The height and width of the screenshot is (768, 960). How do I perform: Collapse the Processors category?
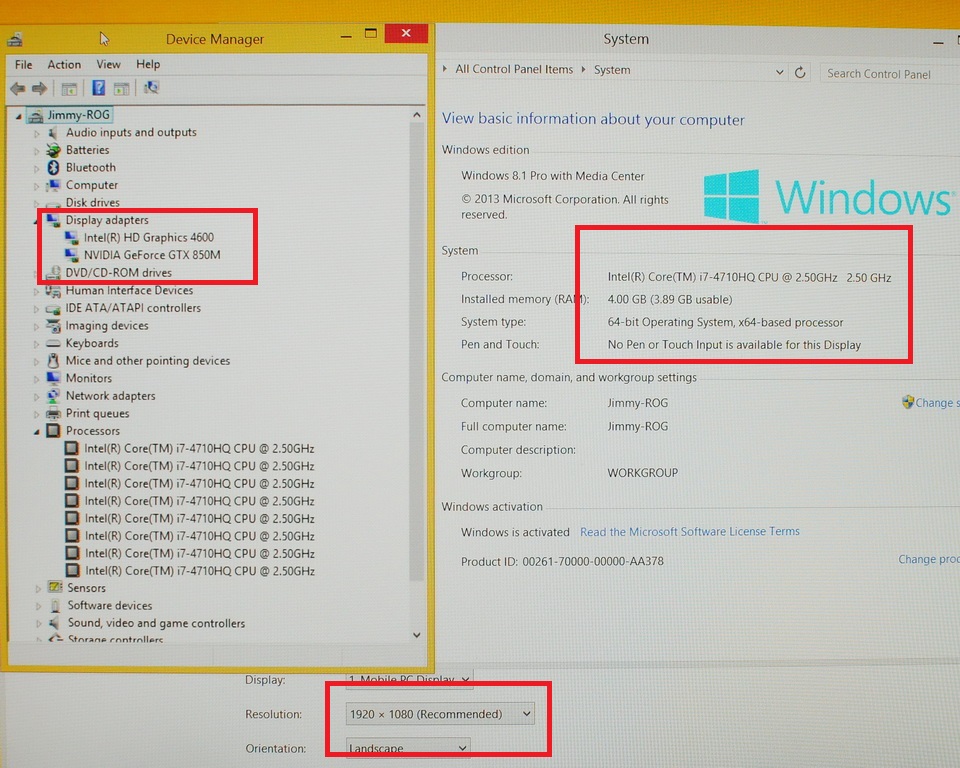pyautogui.click(x=37, y=432)
